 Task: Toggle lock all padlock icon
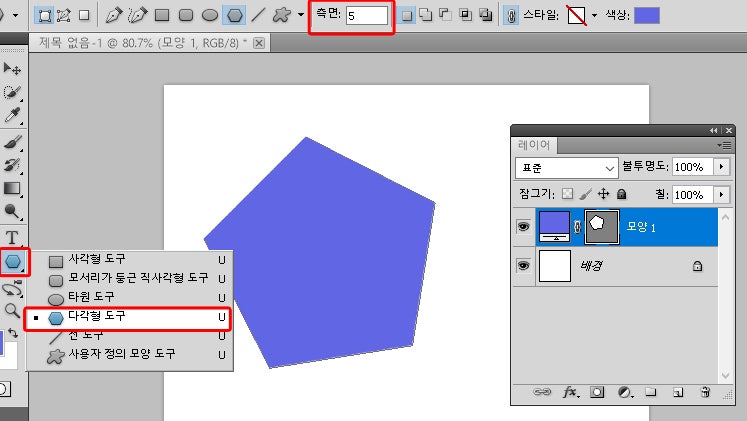point(621,194)
